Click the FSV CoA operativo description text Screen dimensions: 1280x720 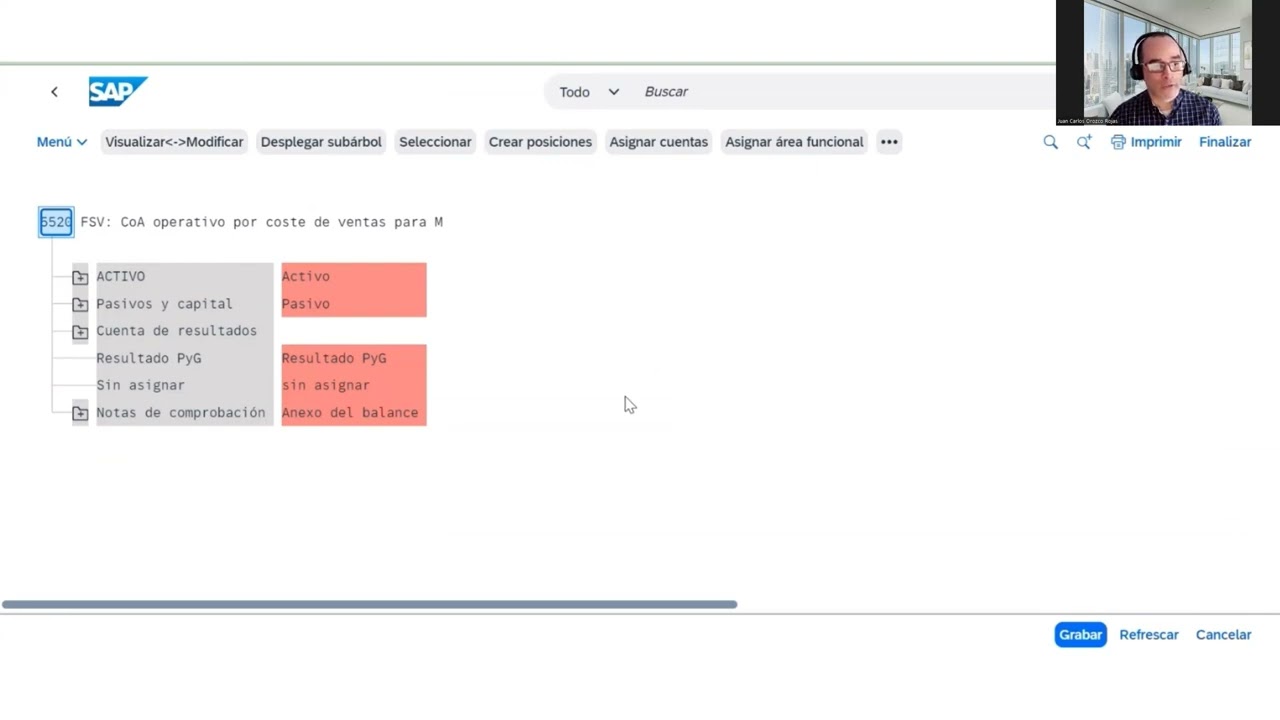pos(262,222)
